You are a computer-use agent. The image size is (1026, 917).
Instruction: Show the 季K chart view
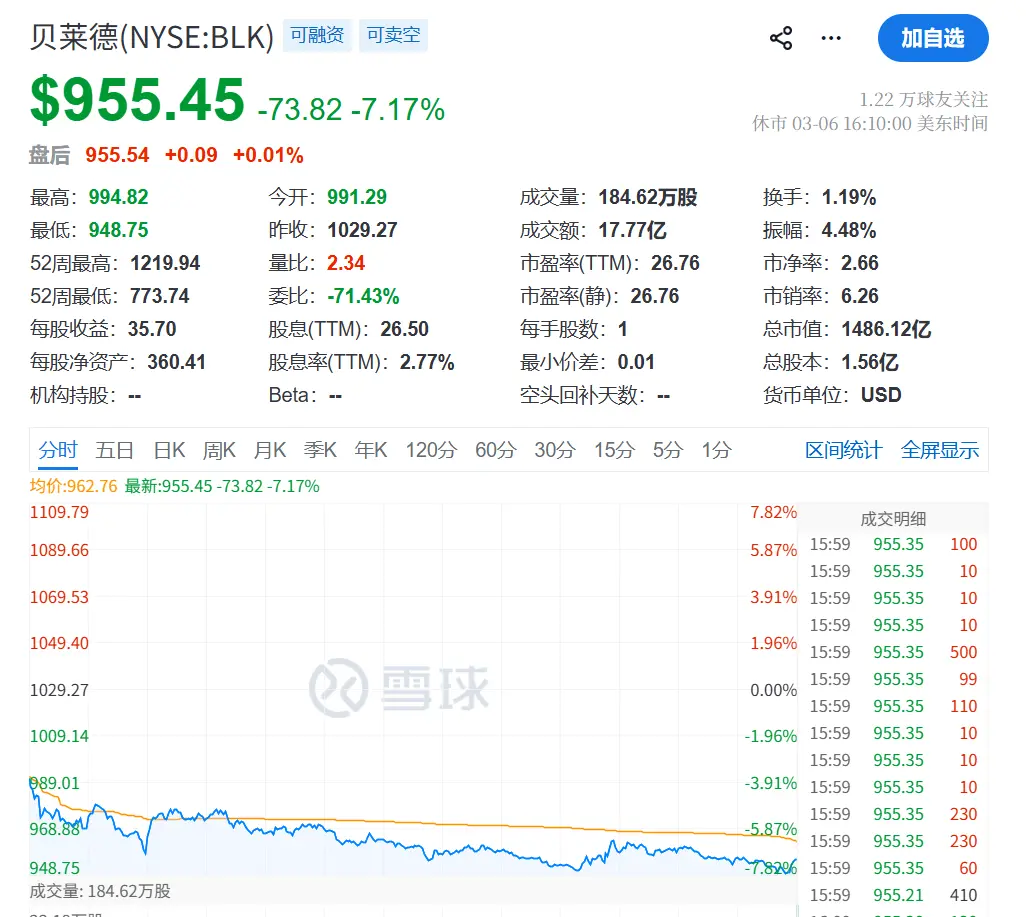coord(320,450)
